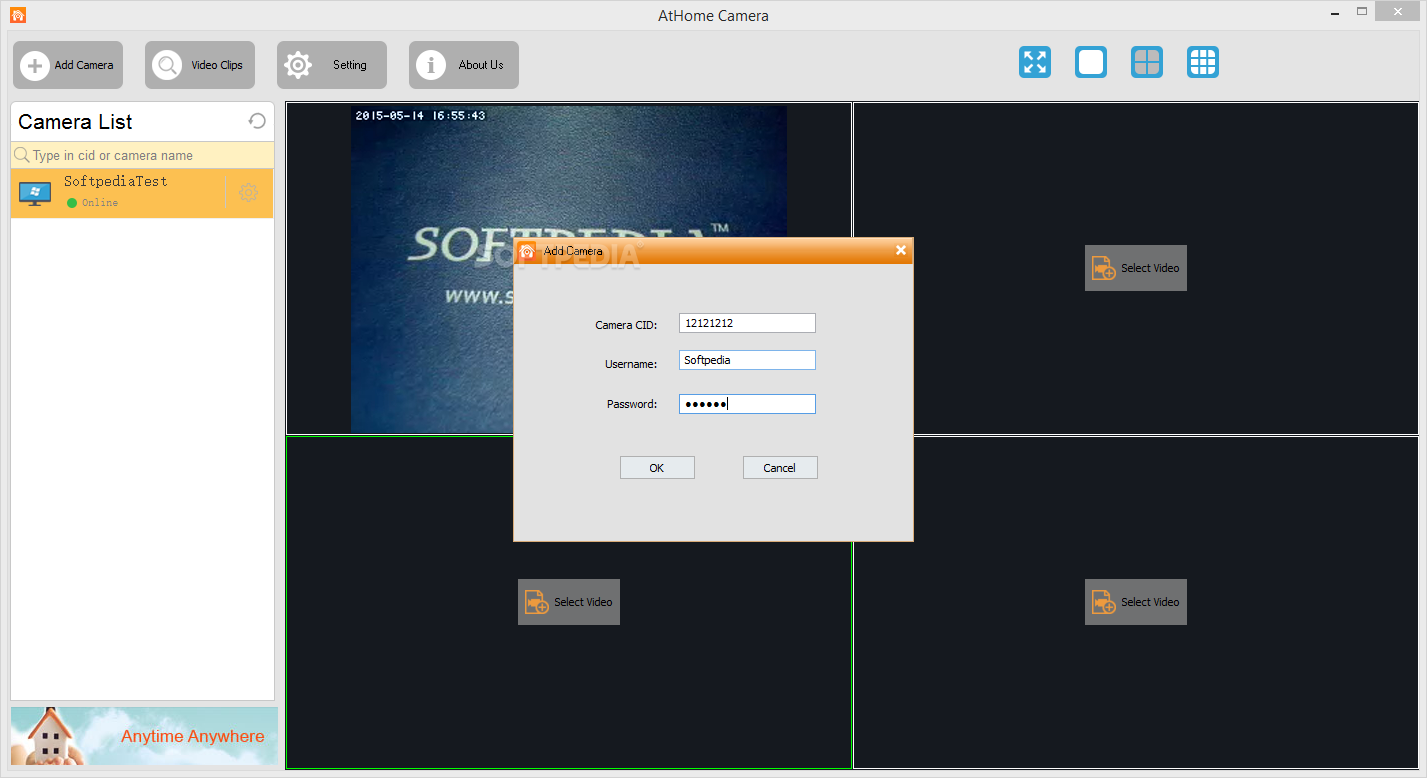Open settings gear for SoftpediaTest camera
The height and width of the screenshot is (778, 1427).
tap(248, 192)
